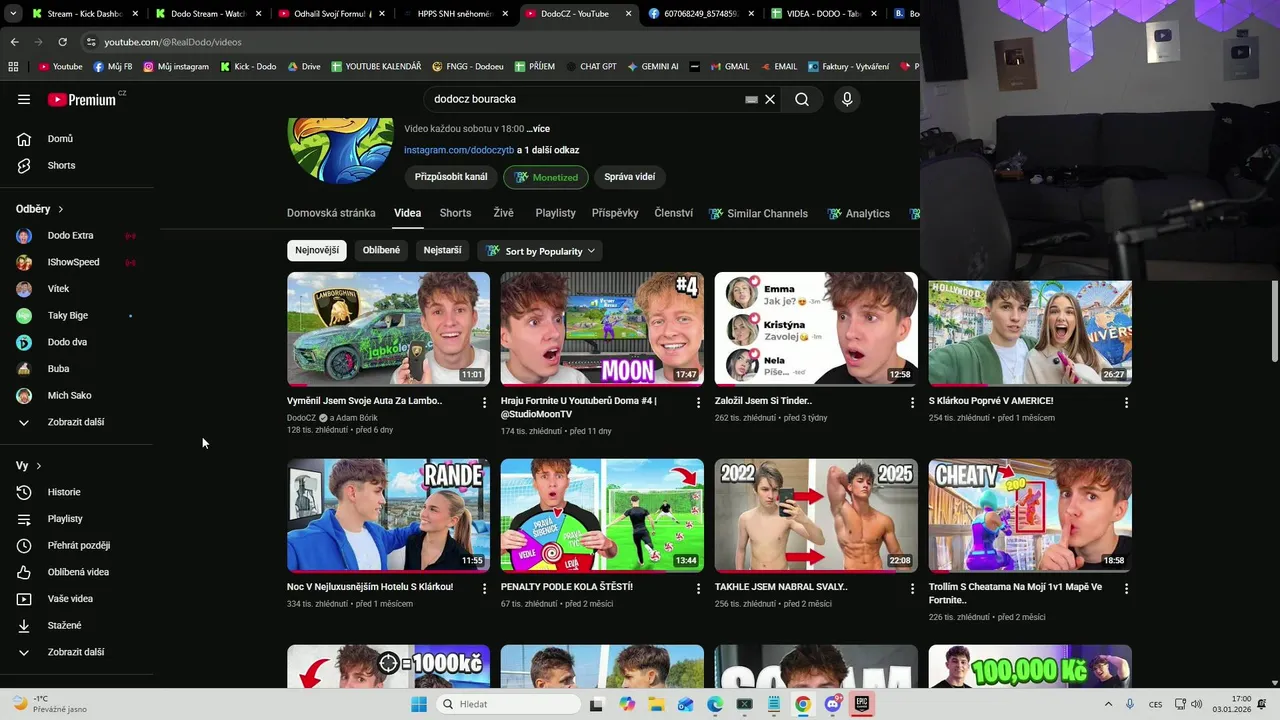Go back with browser back arrow

pyautogui.click(x=14, y=42)
